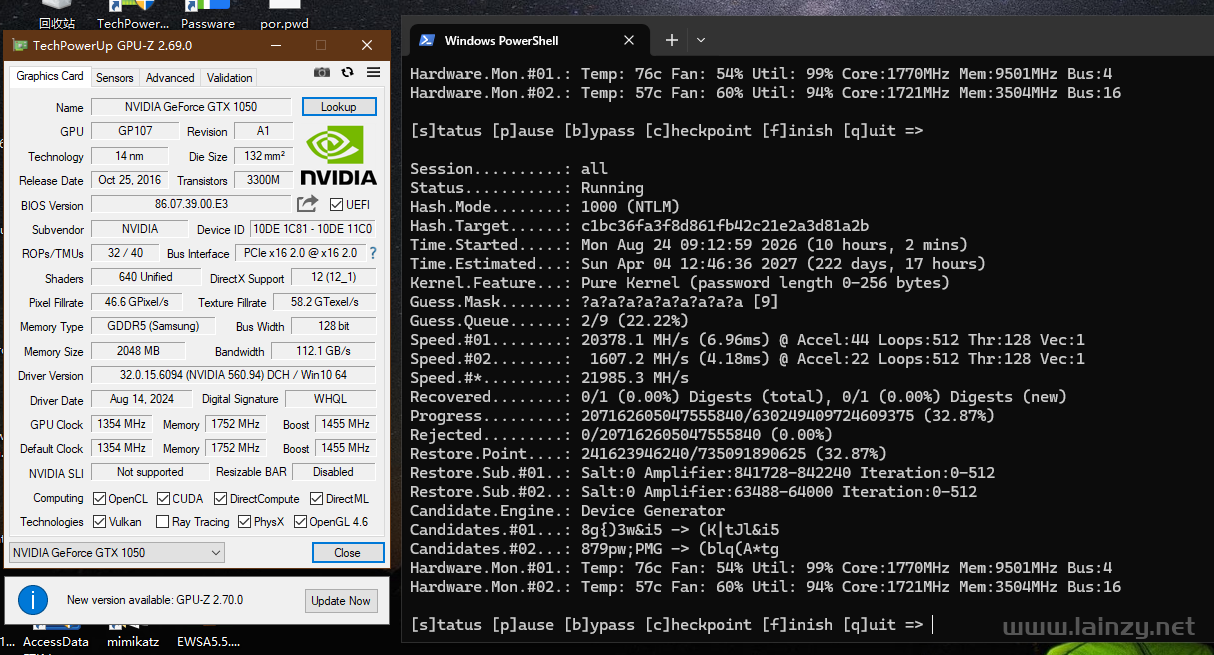Click the Time.Estimated line in PowerShell
This screenshot has width=1214, height=655.
coord(698,264)
